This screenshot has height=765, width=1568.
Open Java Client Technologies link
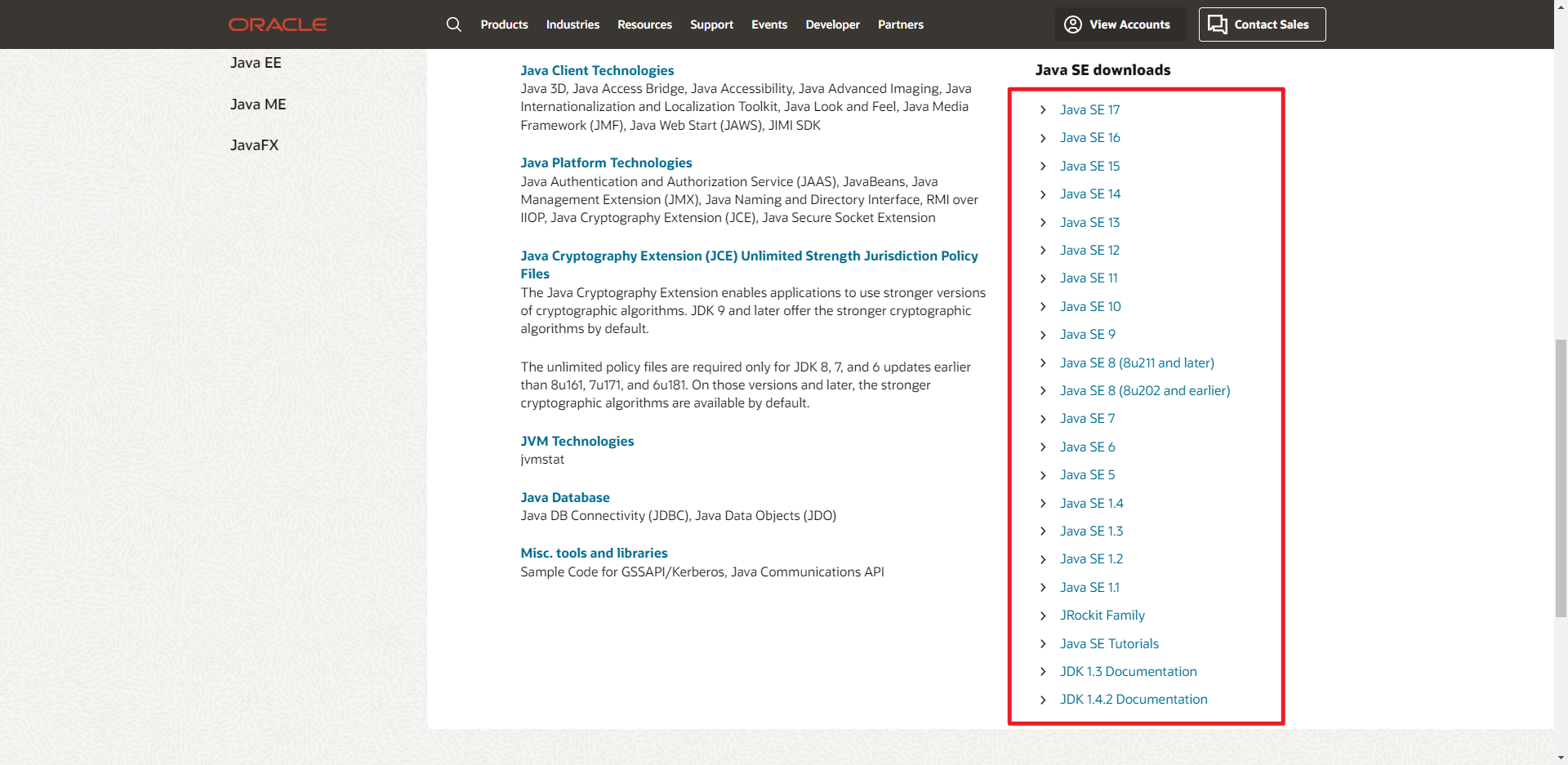pyautogui.click(x=597, y=70)
